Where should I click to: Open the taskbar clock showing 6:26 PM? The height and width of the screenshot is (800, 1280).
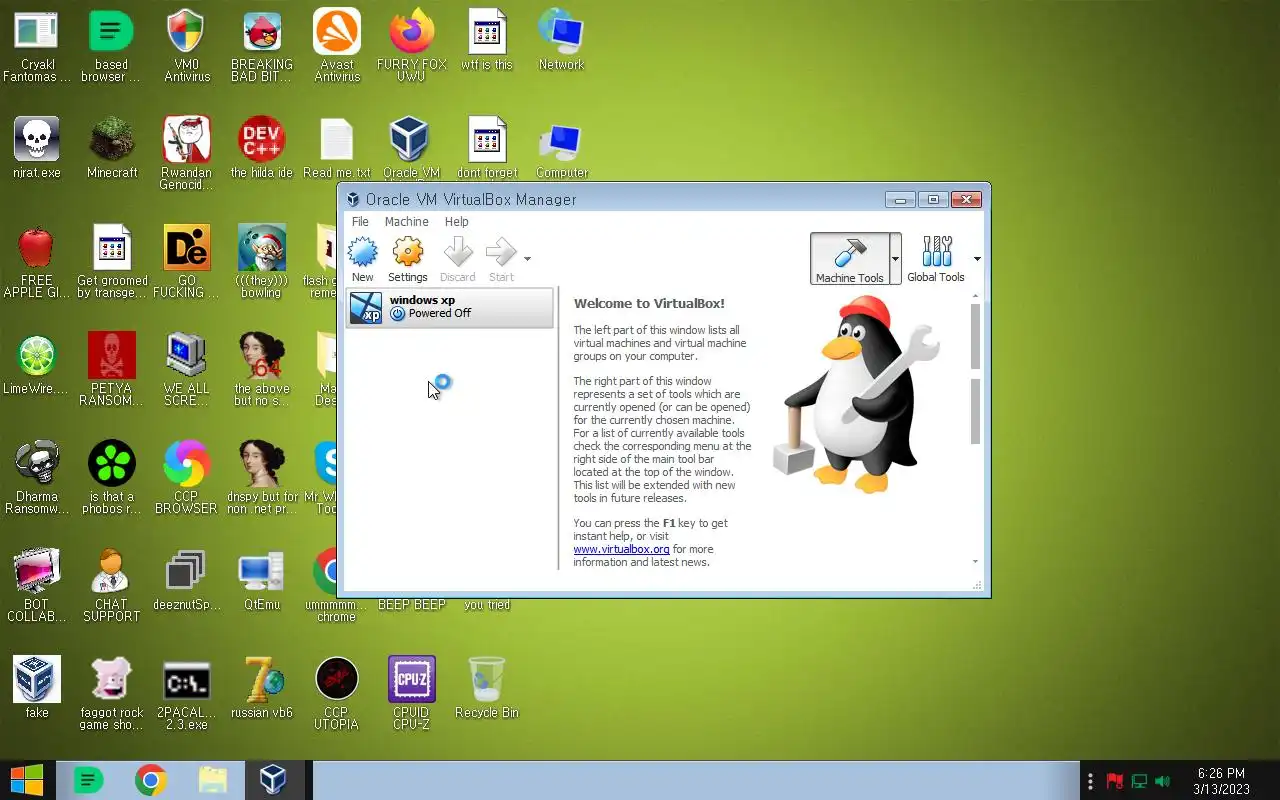click(1221, 781)
